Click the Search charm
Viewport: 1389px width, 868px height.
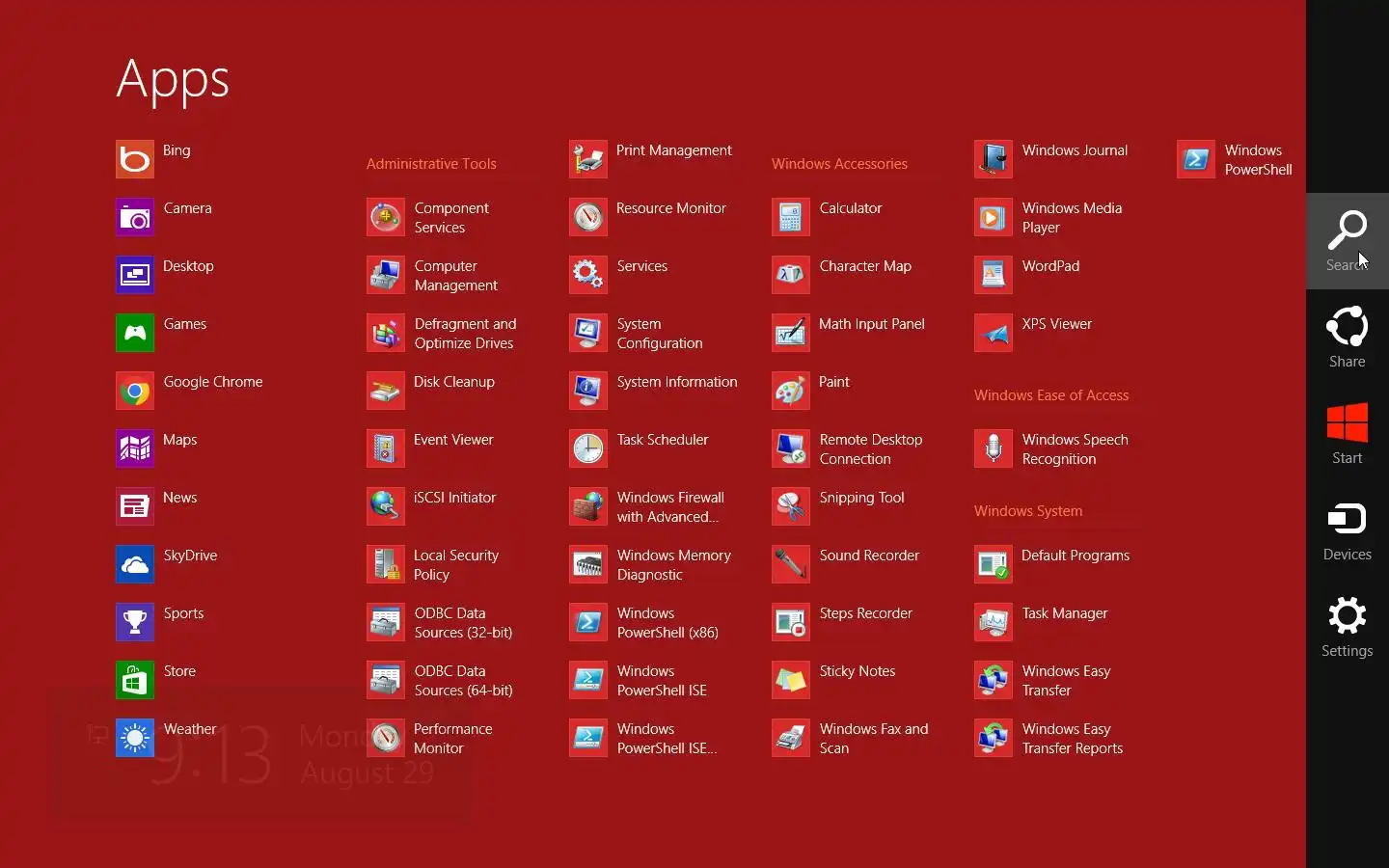1348,241
